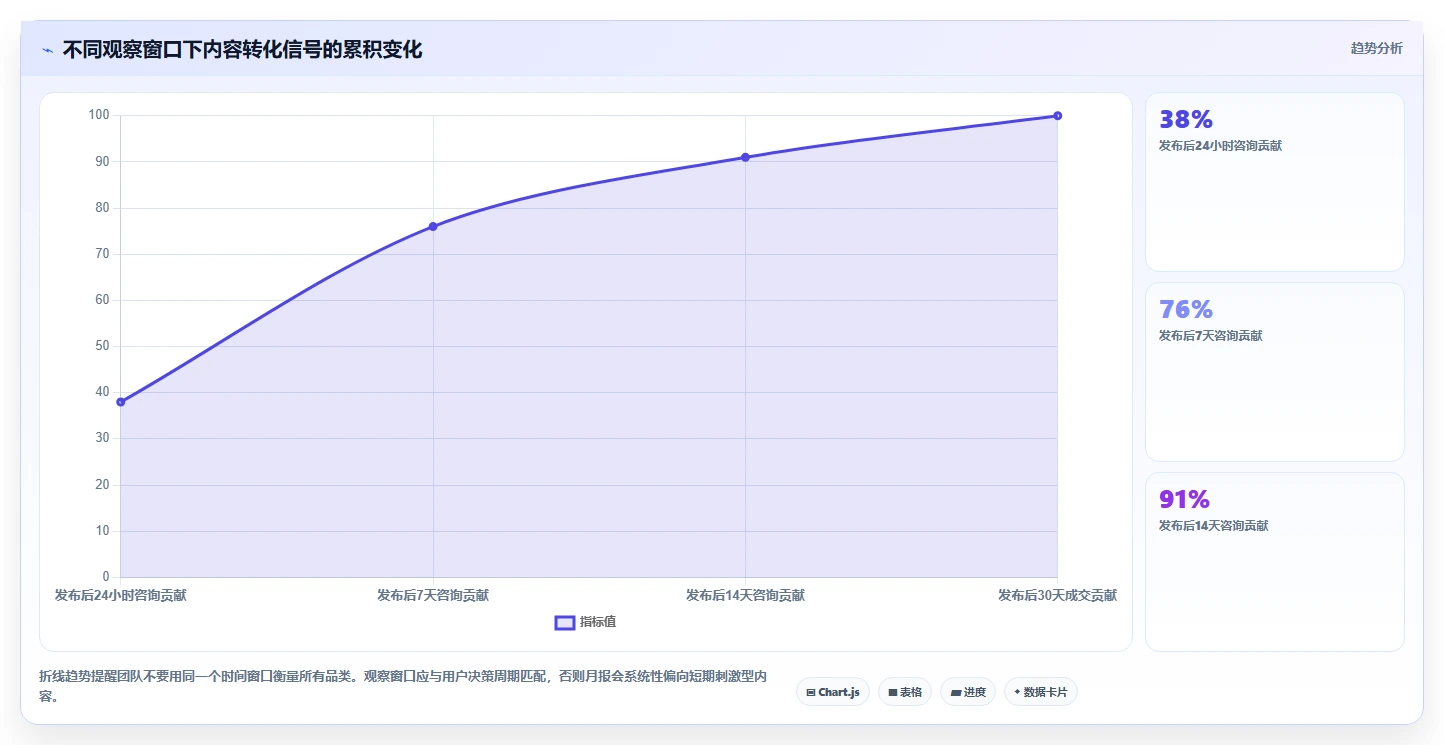Click x-axis label 发布后30天成交贡献
Viewport: 1444px width, 745px height.
pos(1057,595)
